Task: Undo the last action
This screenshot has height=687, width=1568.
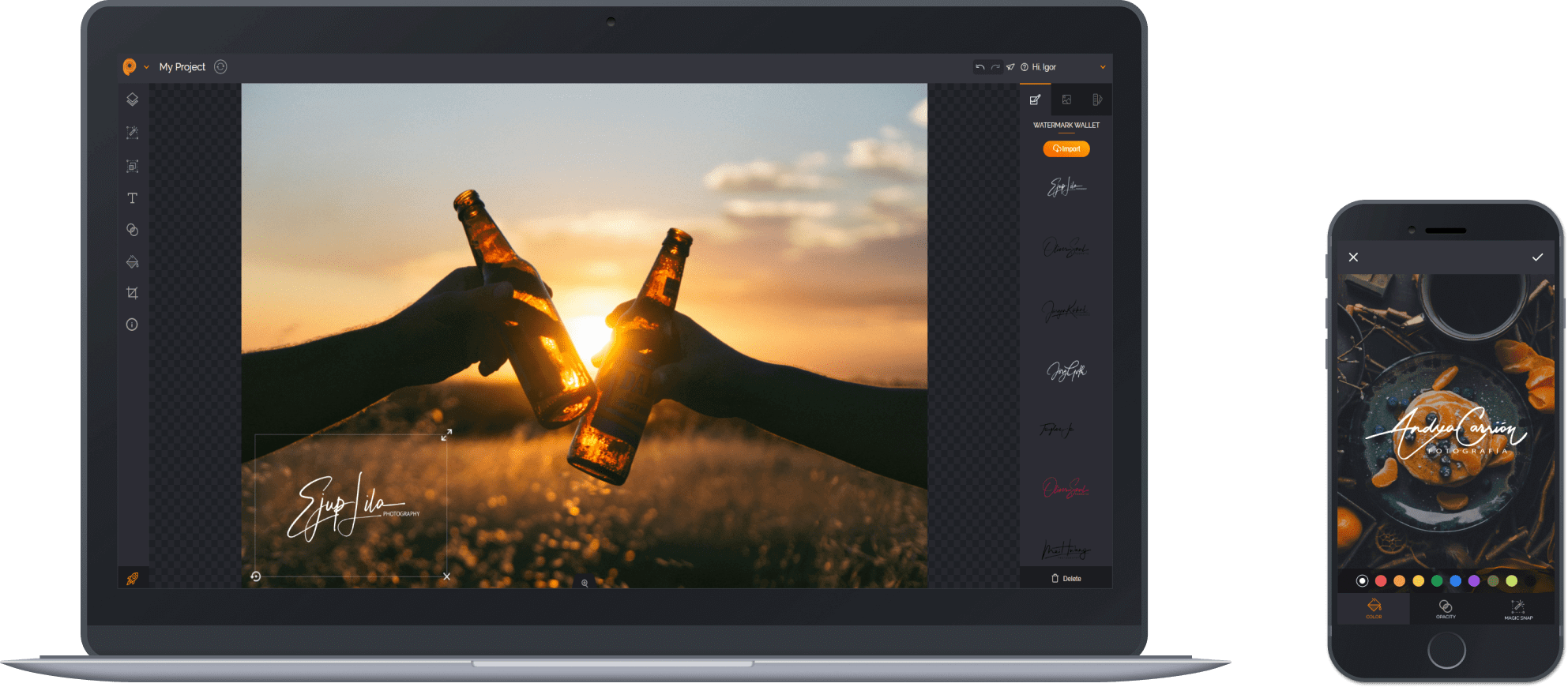Action: coord(980,67)
